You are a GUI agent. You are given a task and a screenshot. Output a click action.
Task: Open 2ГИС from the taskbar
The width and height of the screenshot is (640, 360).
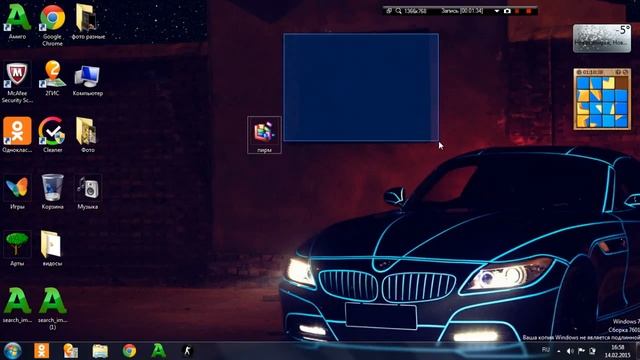point(71,351)
